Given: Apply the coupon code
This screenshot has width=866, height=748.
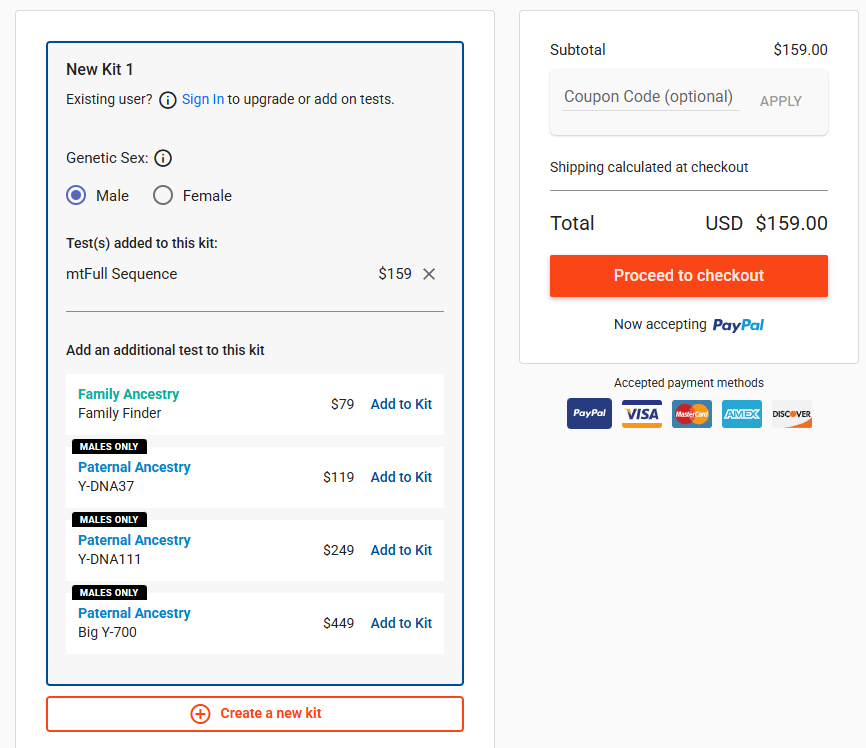Looking at the screenshot, I should coord(780,101).
